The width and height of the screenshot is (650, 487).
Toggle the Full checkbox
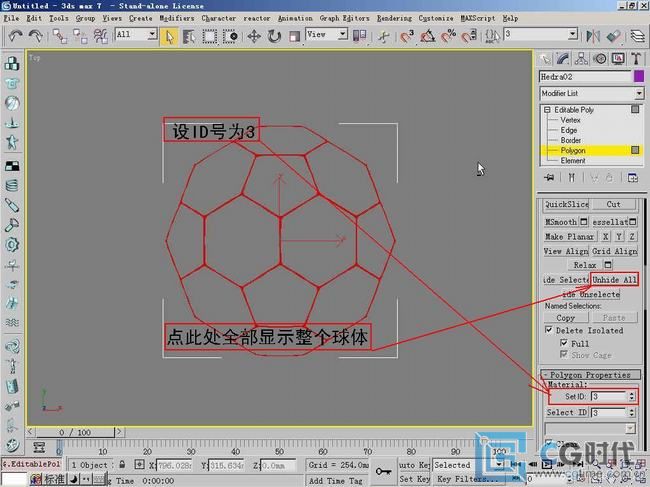tap(564, 343)
